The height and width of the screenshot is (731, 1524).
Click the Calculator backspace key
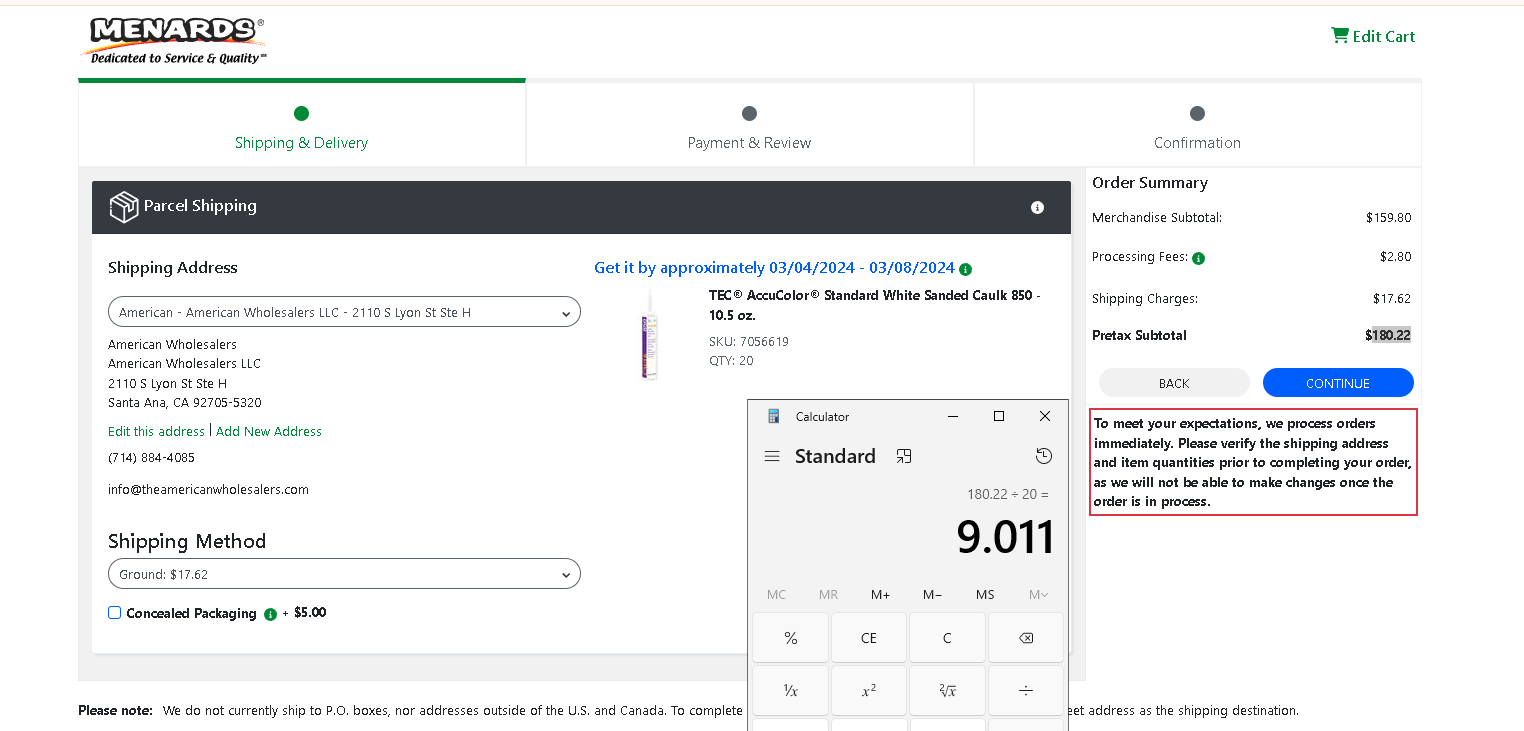coord(1026,638)
